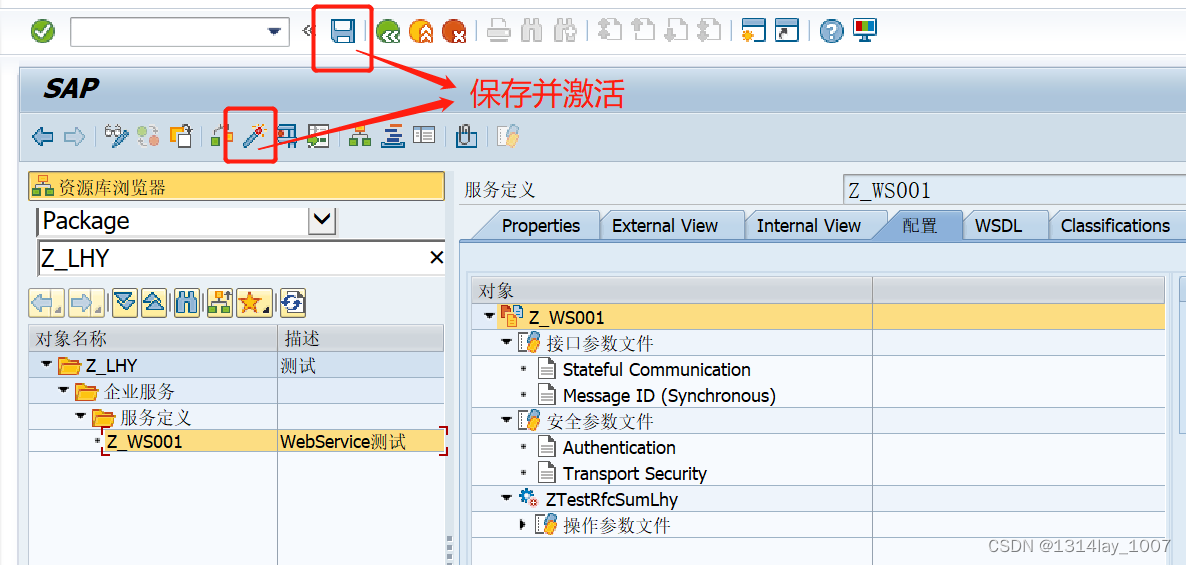Click the tree Expand All double-down icon
Viewport: 1186px width, 565px height.
point(125,303)
